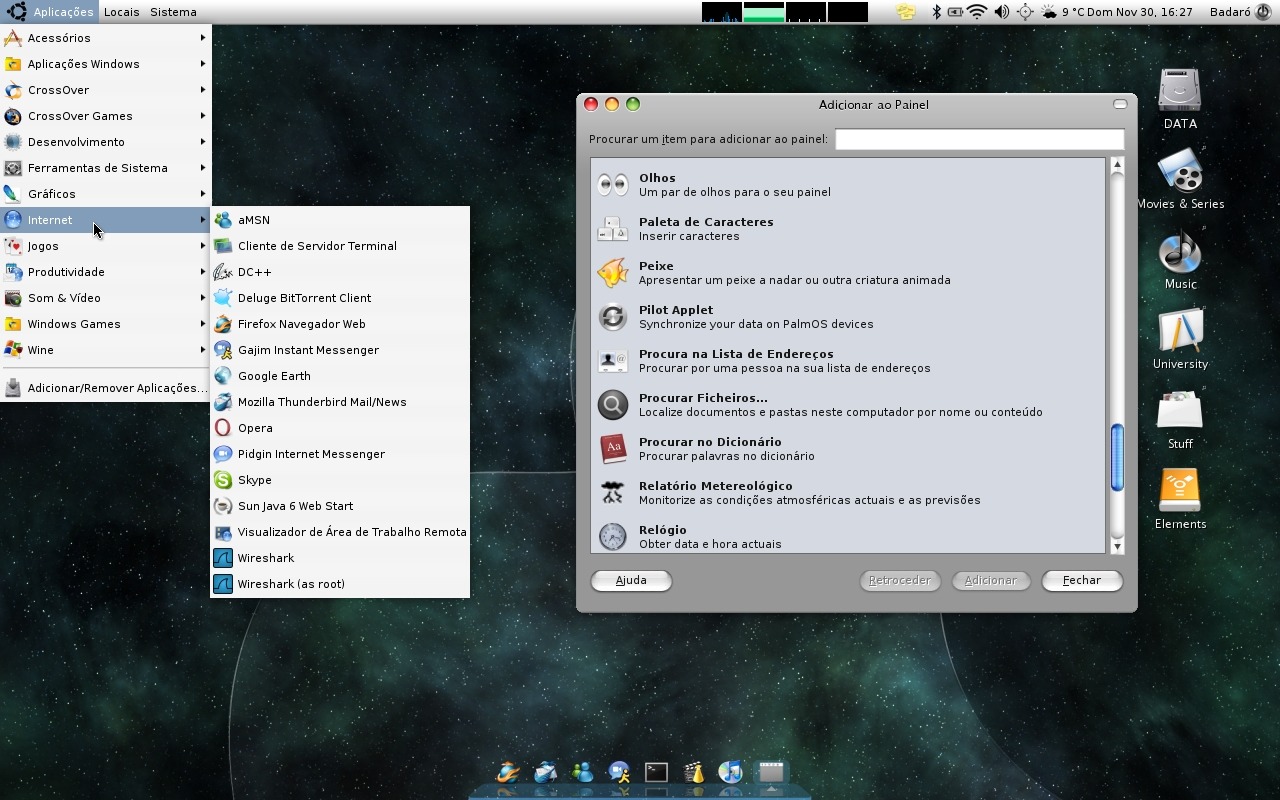Expand the Jogos submenu

(105, 246)
